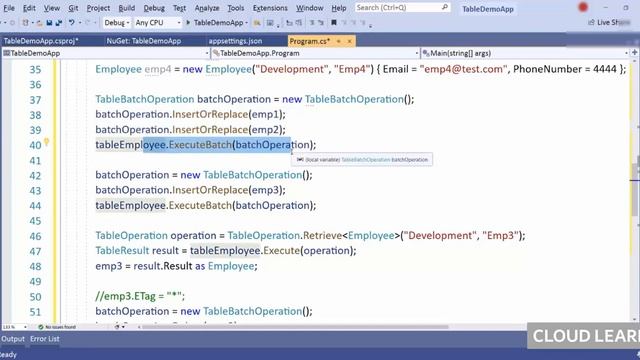
Task: Click the Open File toolbar icon
Action: (40, 23)
